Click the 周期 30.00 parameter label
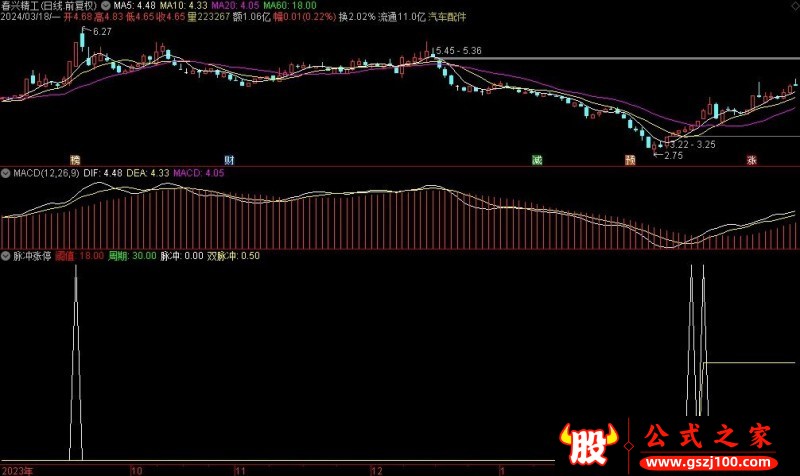 [132, 256]
